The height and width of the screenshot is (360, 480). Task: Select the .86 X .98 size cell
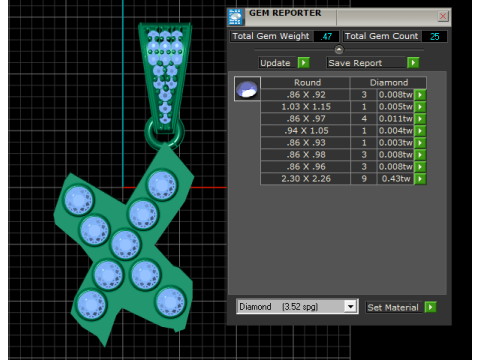pyautogui.click(x=306, y=155)
